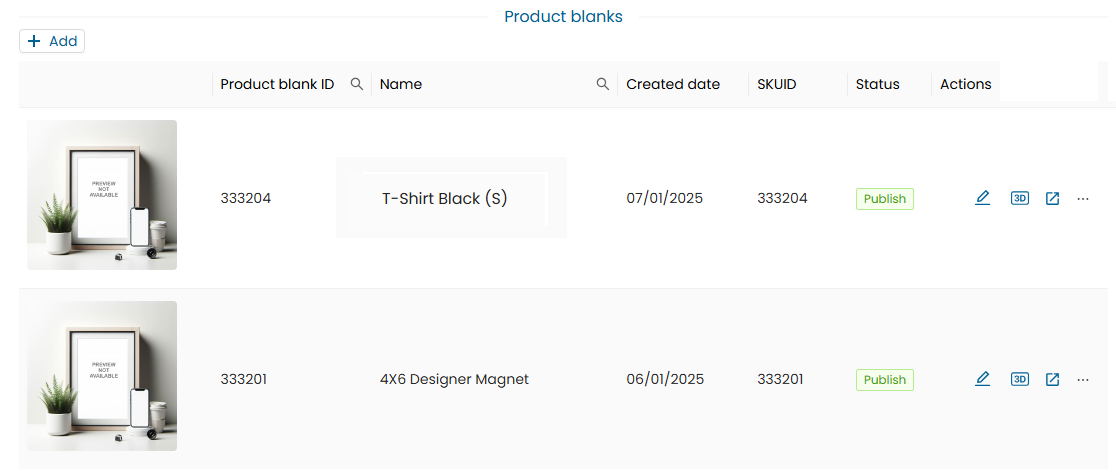Screen dimensions: 1116x473
Task: Select the T-Shirt Black (S) preview thumbnail
Action: (x=102, y=195)
